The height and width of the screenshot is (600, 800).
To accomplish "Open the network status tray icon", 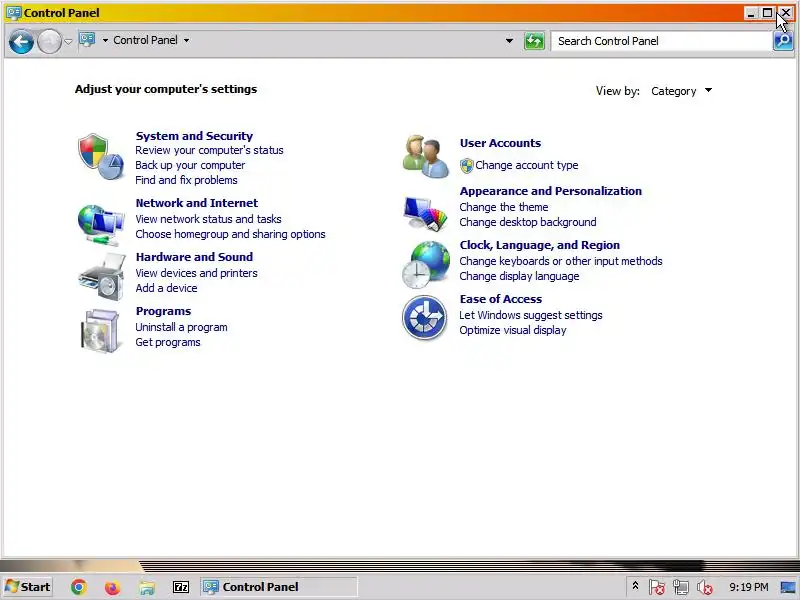I will coord(681,587).
